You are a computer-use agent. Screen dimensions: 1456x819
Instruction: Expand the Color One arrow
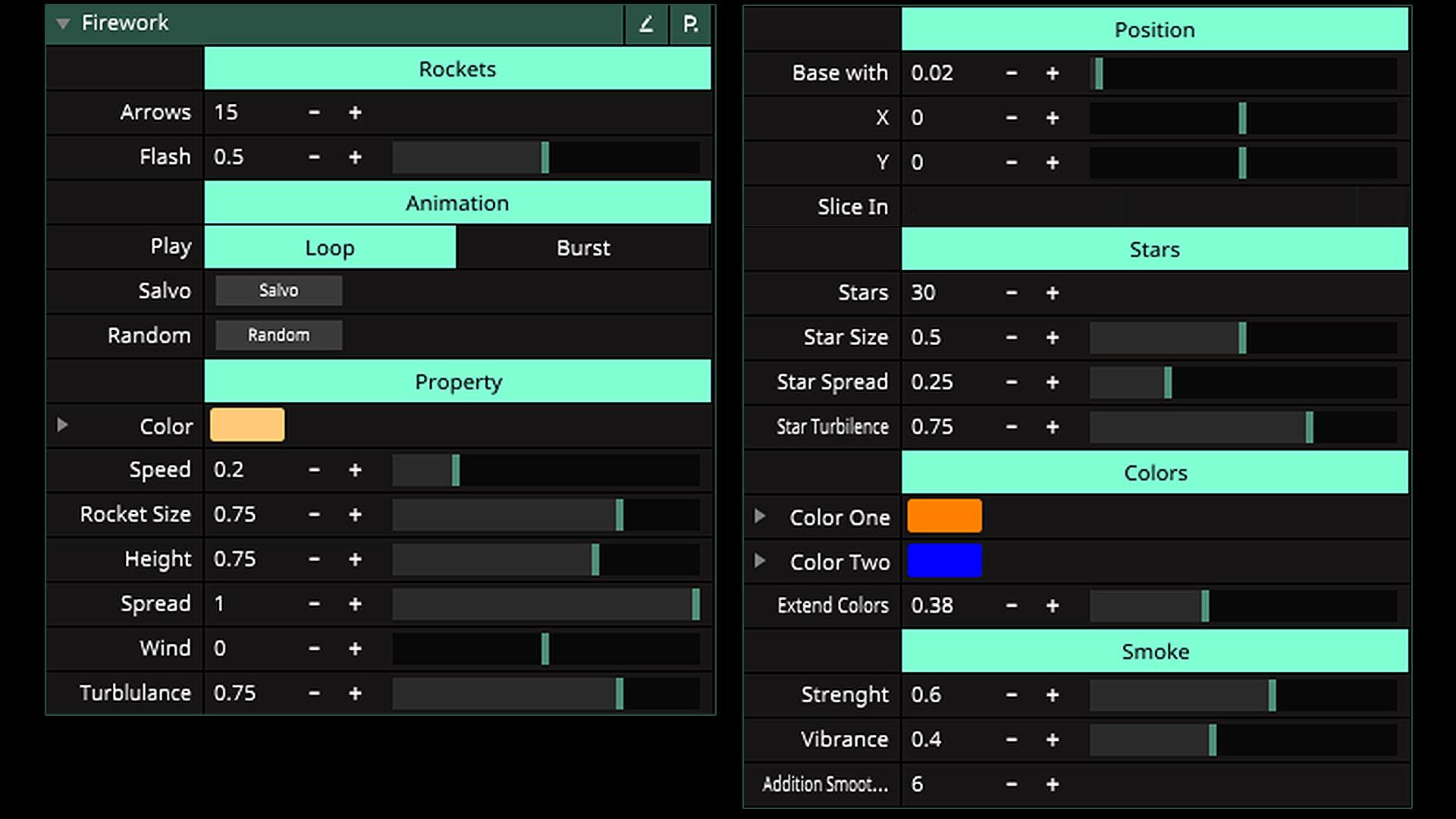759,516
